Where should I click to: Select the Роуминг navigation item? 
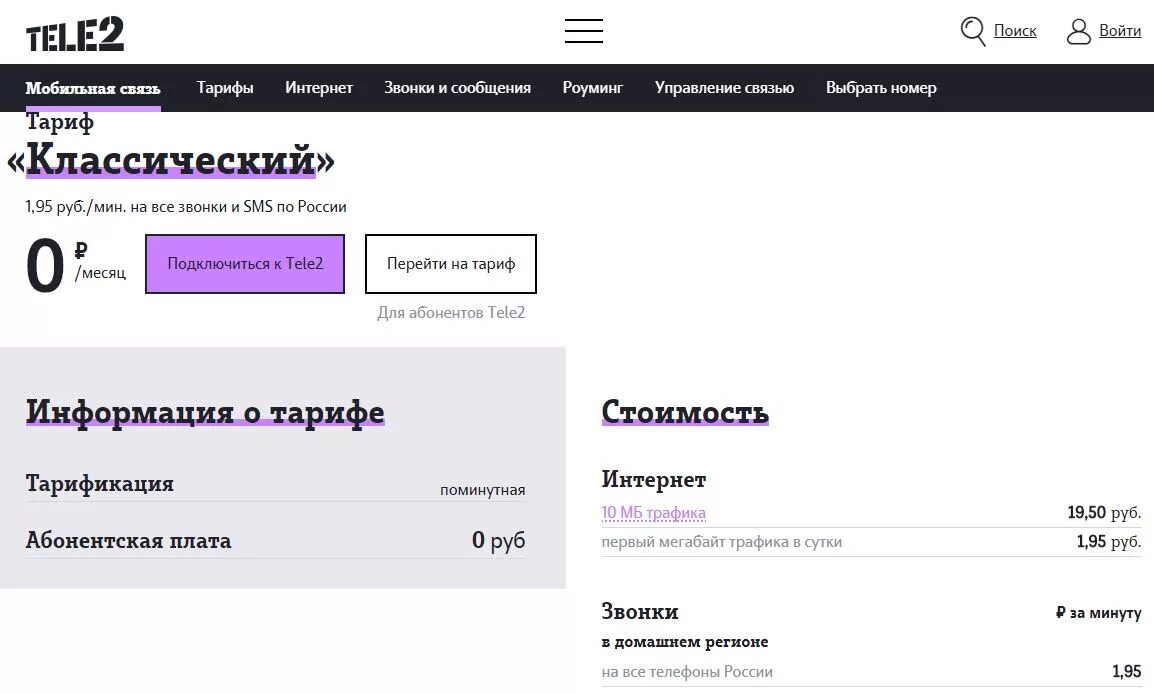coord(592,88)
